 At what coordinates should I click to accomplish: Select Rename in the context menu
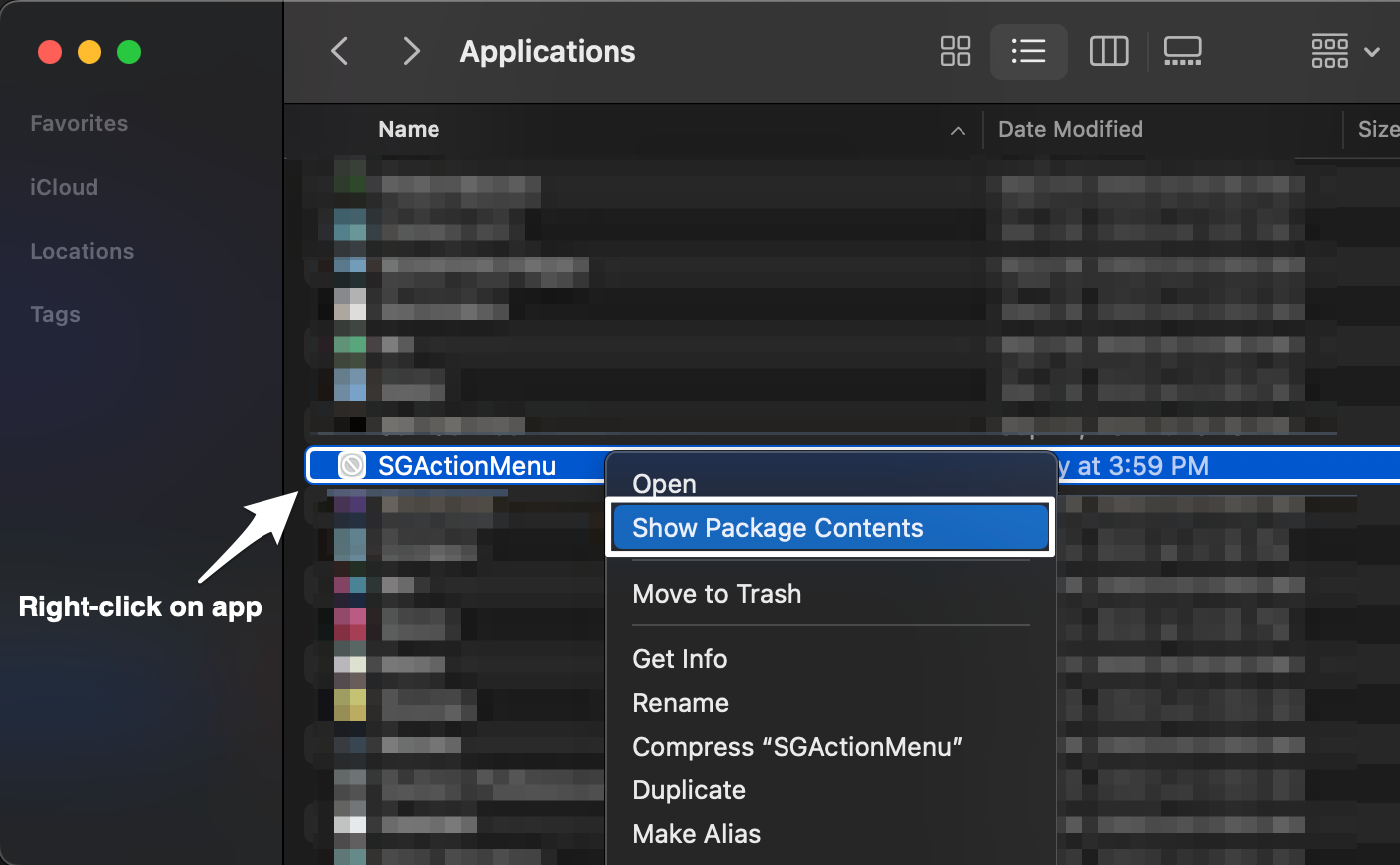[x=681, y=703]
